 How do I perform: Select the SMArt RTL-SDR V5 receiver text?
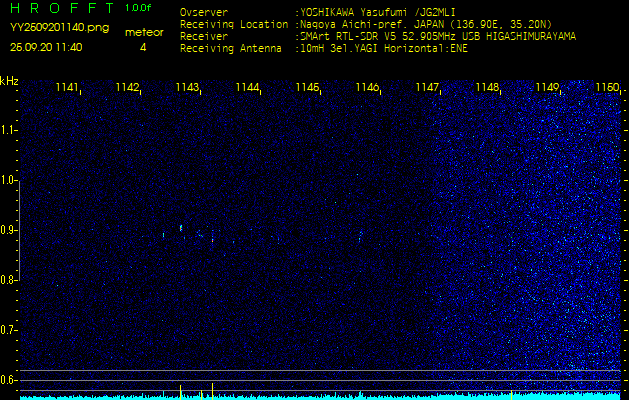click(x=438, y=37)
